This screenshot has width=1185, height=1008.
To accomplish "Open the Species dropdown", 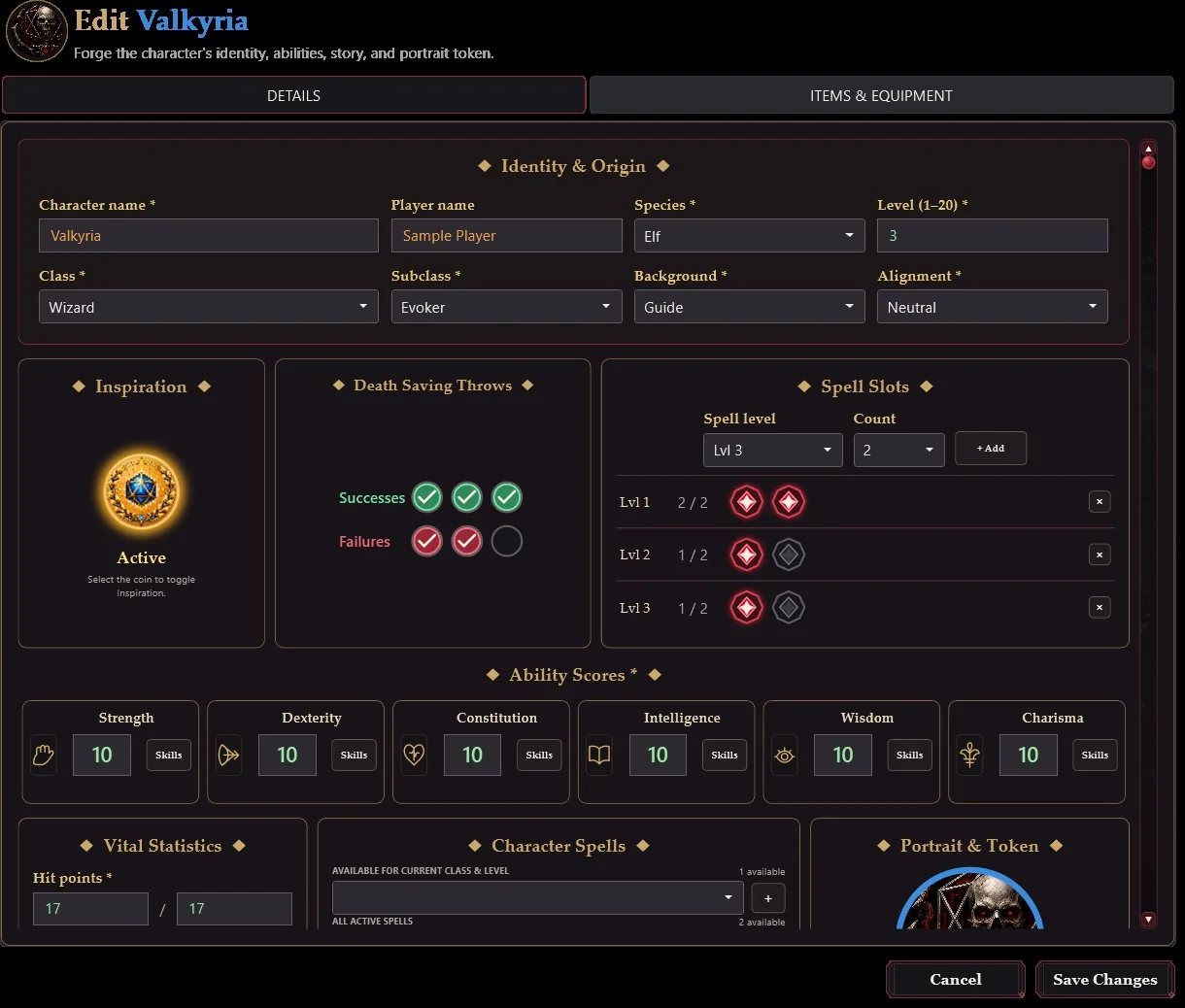I will [x=749, y=236].
